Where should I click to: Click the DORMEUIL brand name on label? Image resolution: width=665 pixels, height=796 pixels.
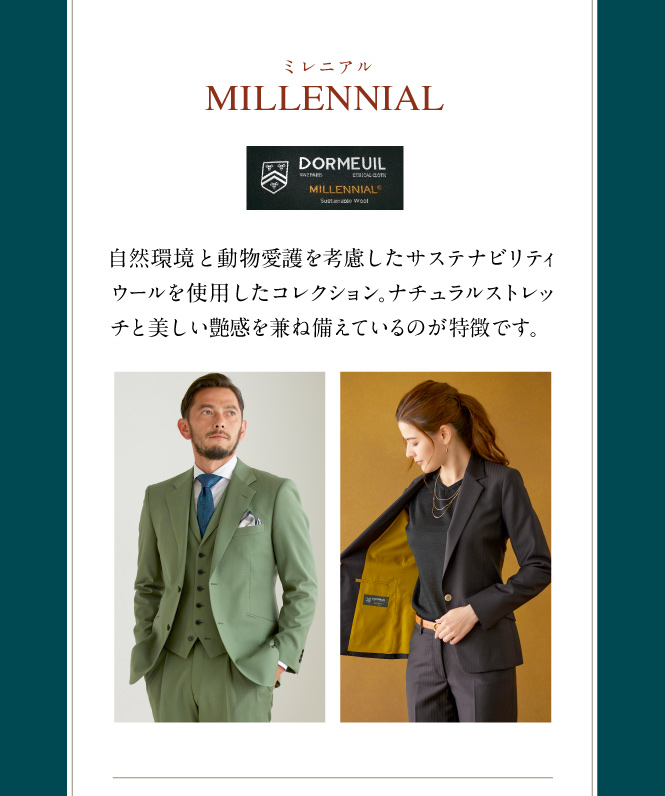(342, 163)
